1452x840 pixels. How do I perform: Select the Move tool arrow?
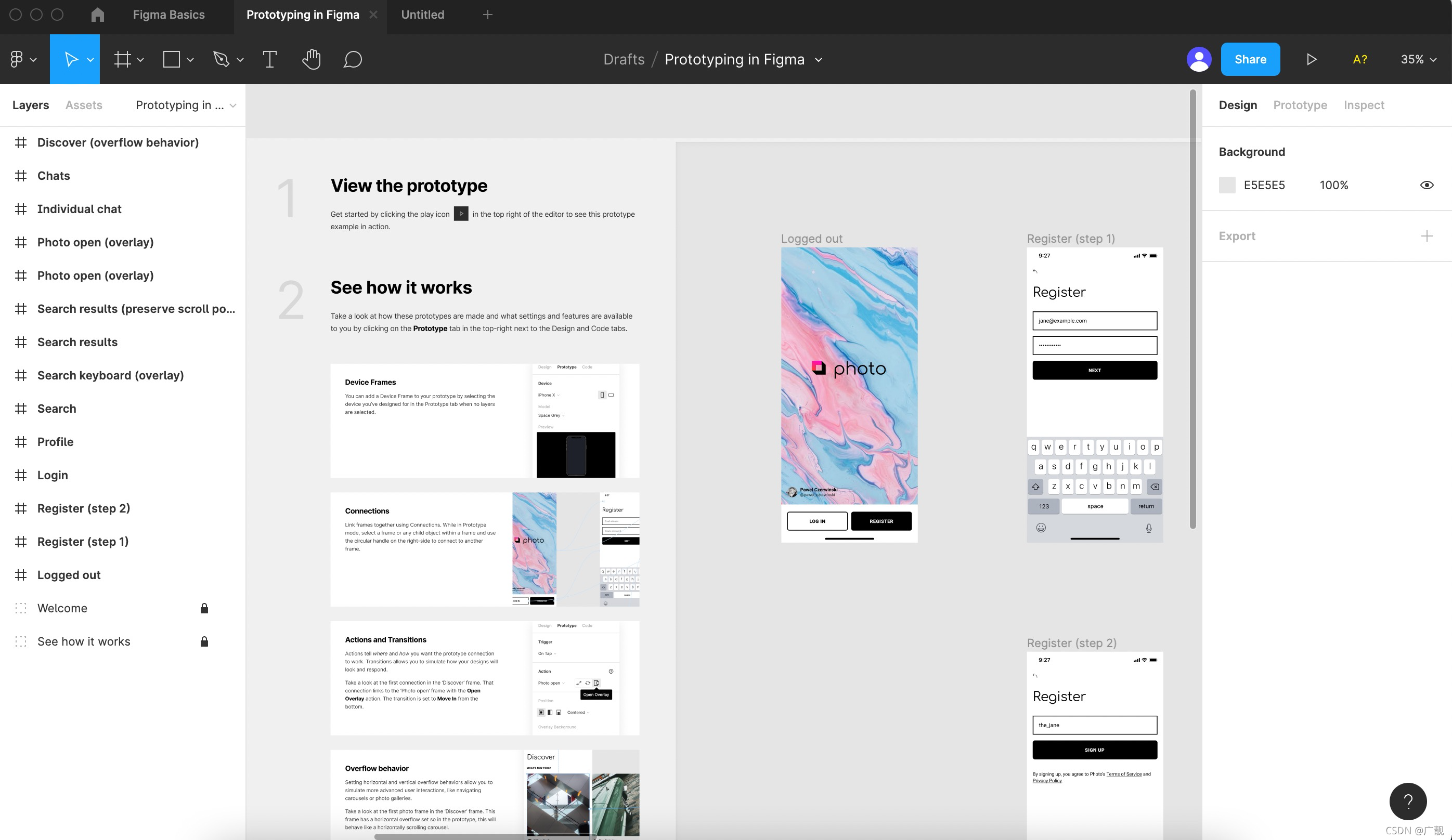71,59
